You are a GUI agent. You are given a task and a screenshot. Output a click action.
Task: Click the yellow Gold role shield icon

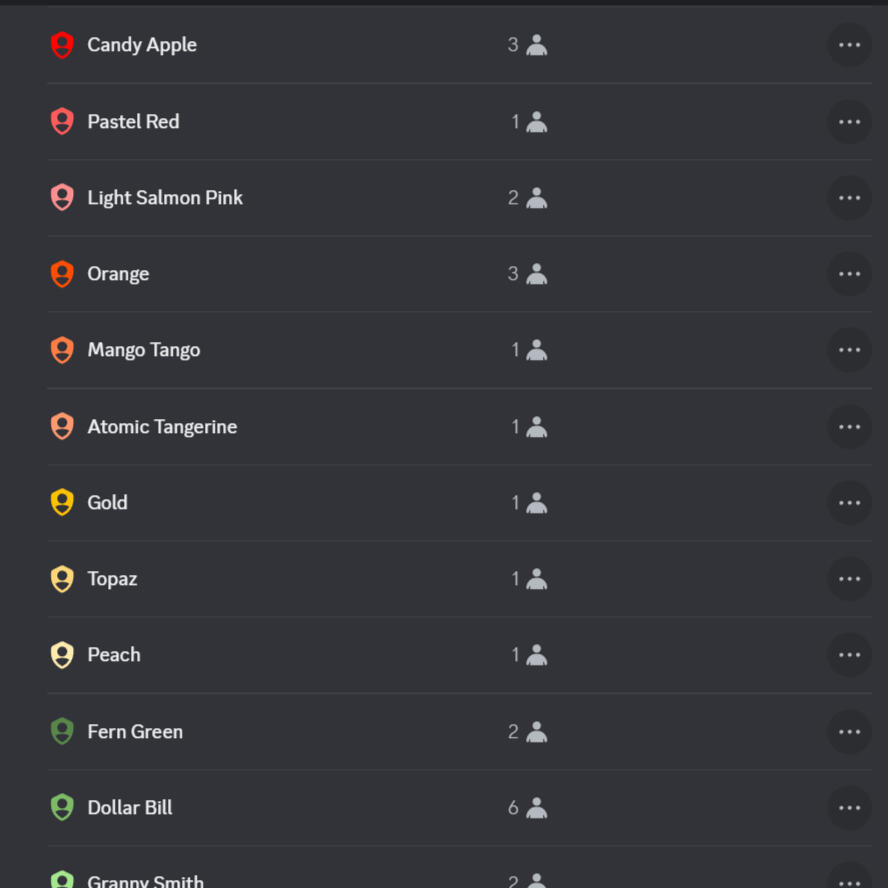pos(62,502)
